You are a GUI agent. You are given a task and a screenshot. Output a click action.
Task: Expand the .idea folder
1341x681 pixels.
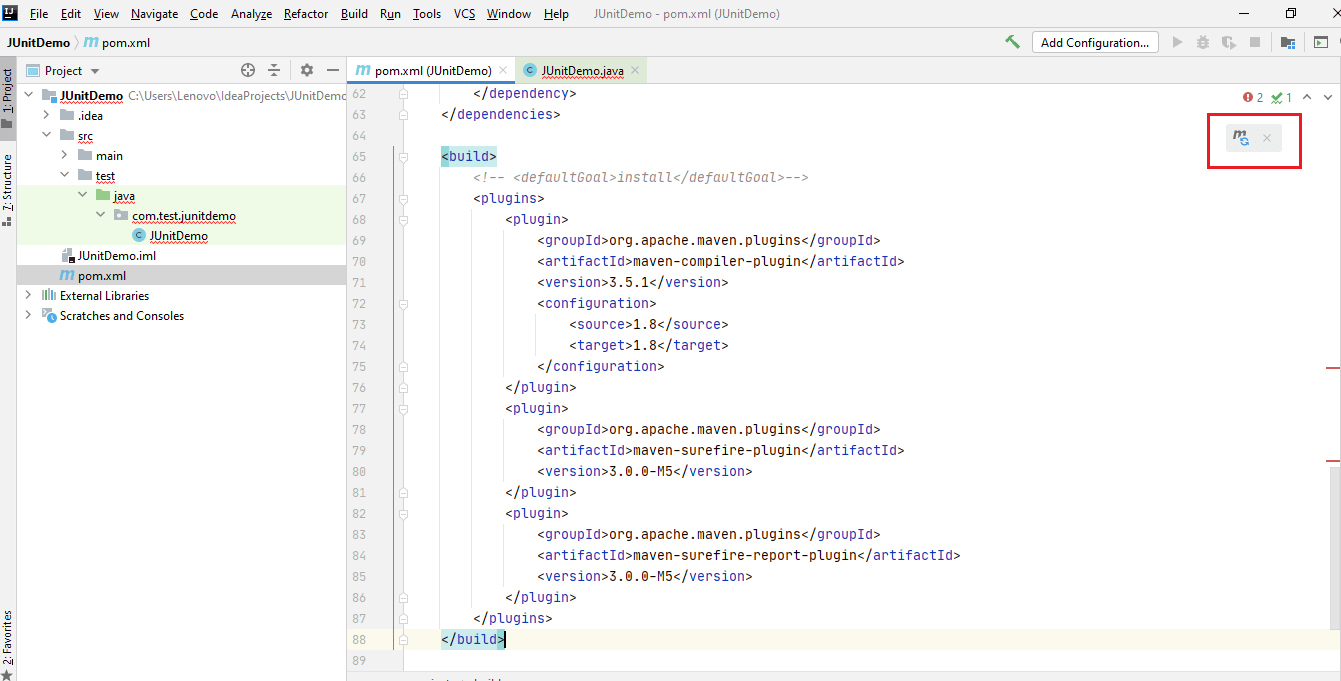pyautogui.click(x=46, y=116)
